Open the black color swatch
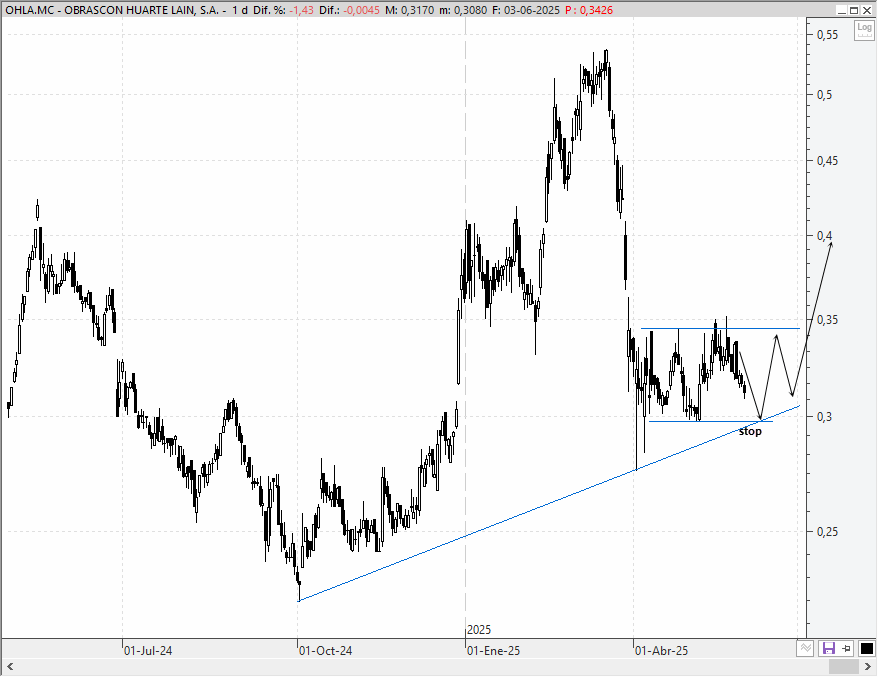Screen dimensions: 878x677 866,648
